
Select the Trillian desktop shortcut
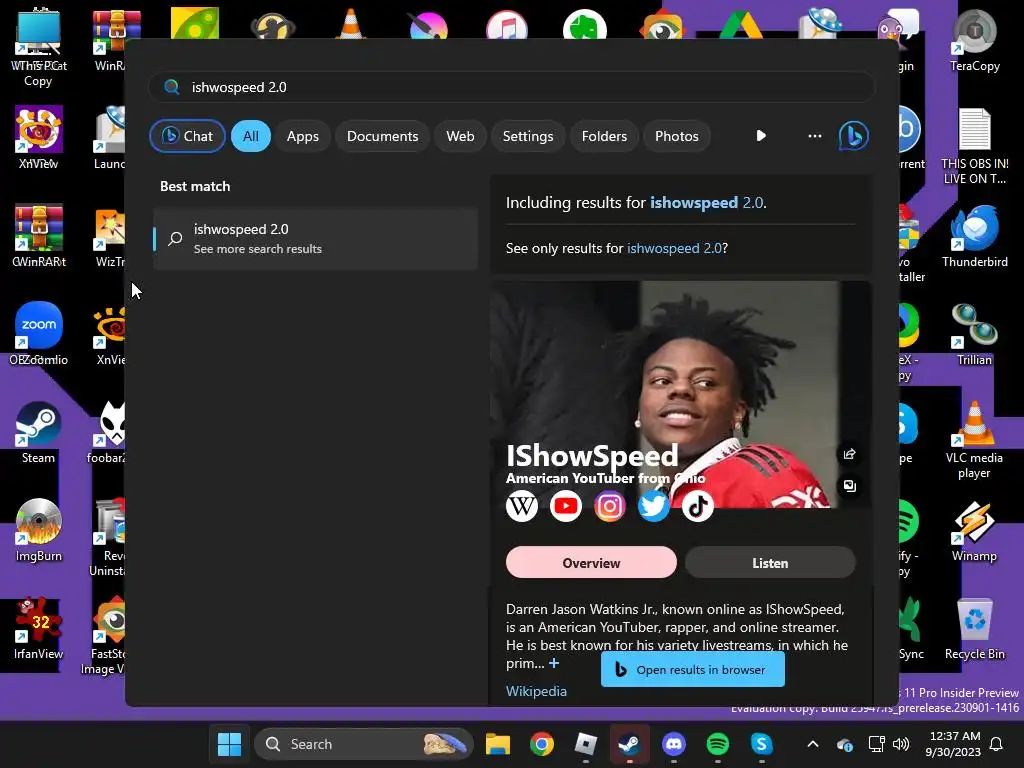(x=974, y=334)
